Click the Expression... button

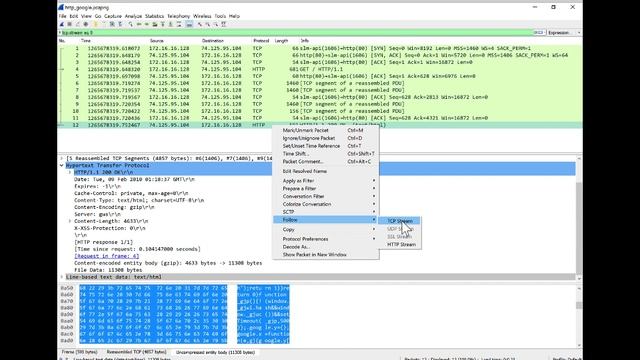pyautogui.click(x=560, y=33)
